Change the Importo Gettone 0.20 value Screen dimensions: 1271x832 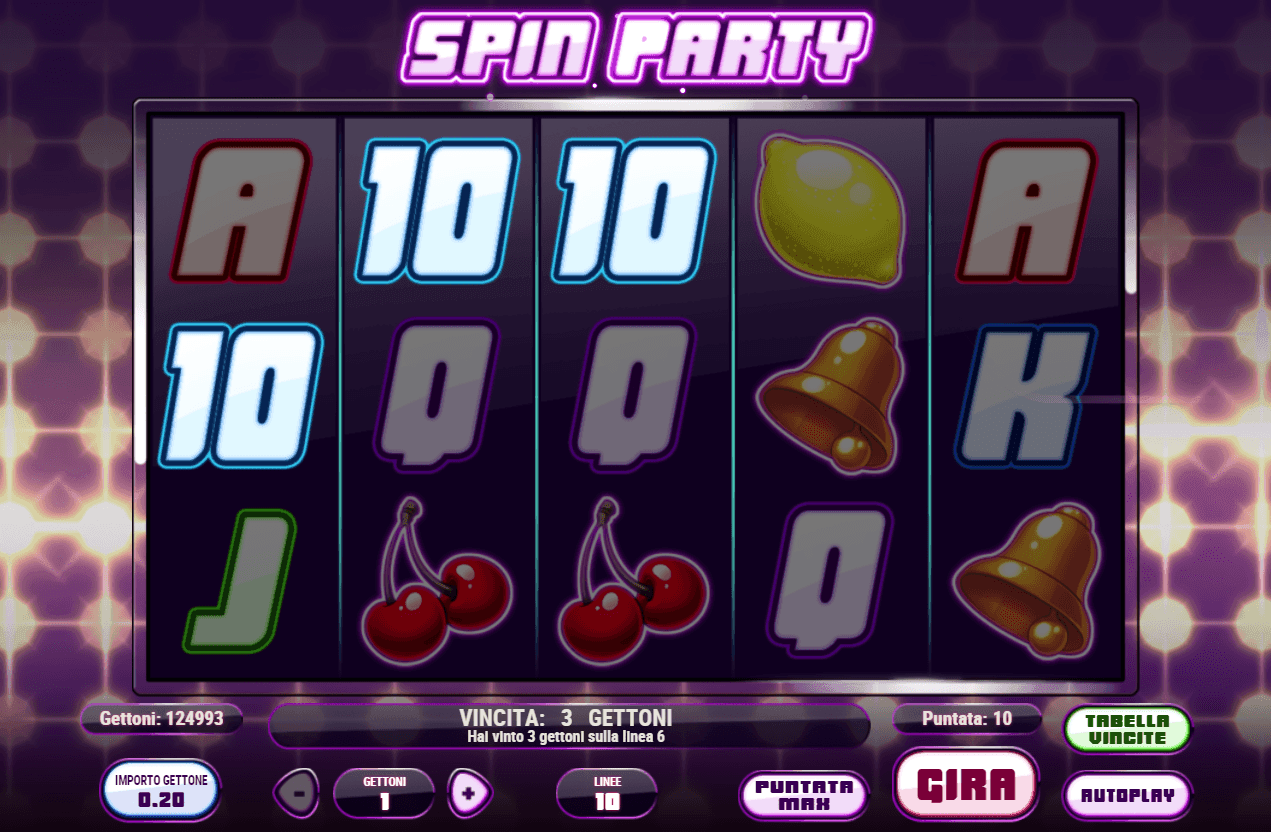pyautogui.click(x=161, y=790)
